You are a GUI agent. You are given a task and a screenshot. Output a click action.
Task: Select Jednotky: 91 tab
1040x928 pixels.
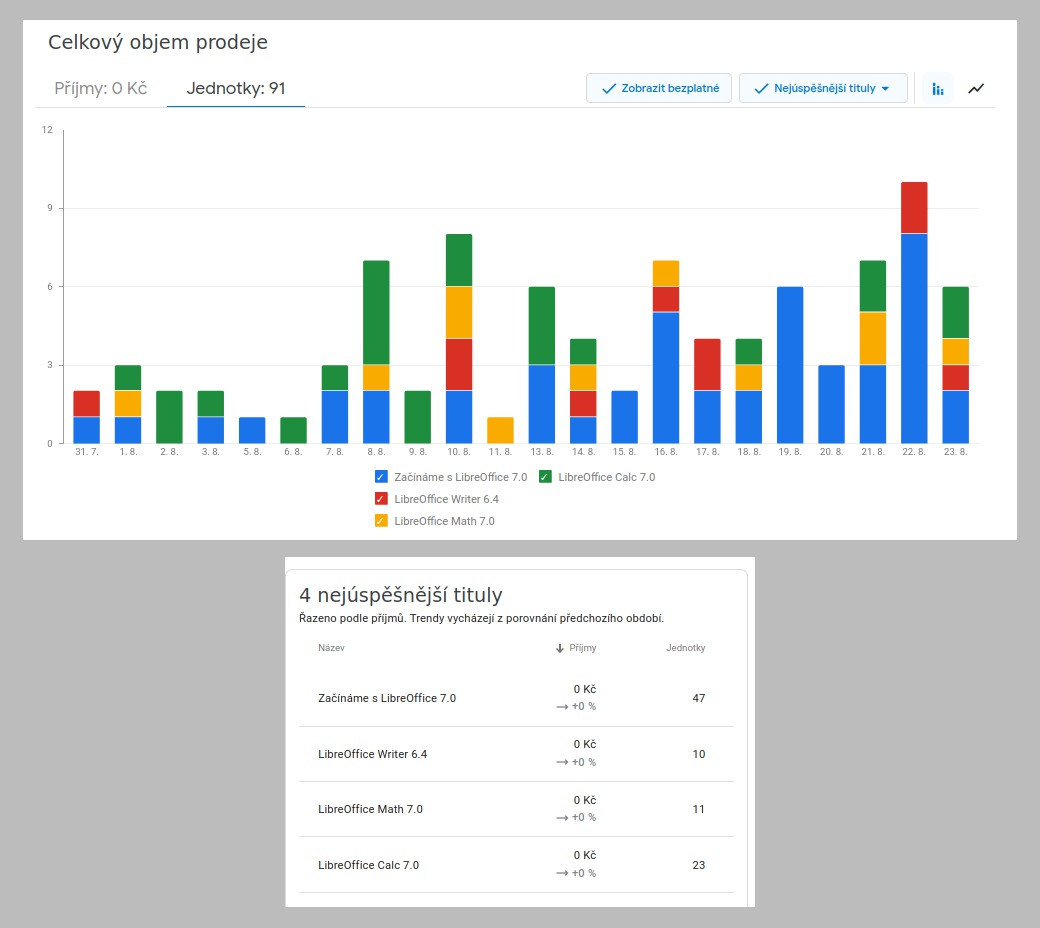(235, 88)
